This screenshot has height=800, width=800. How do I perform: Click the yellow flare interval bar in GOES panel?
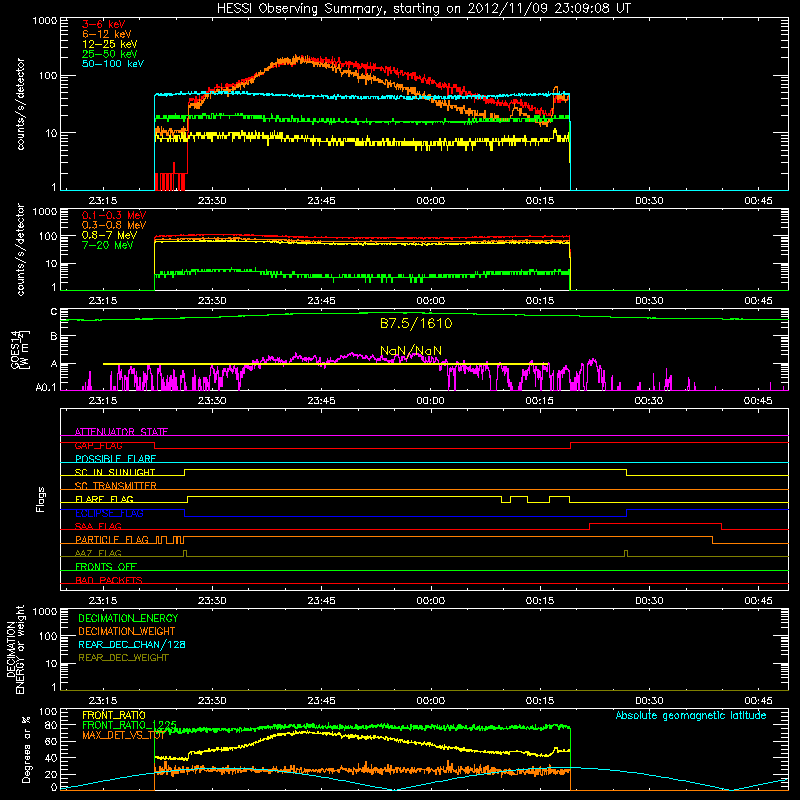point(326,364)
